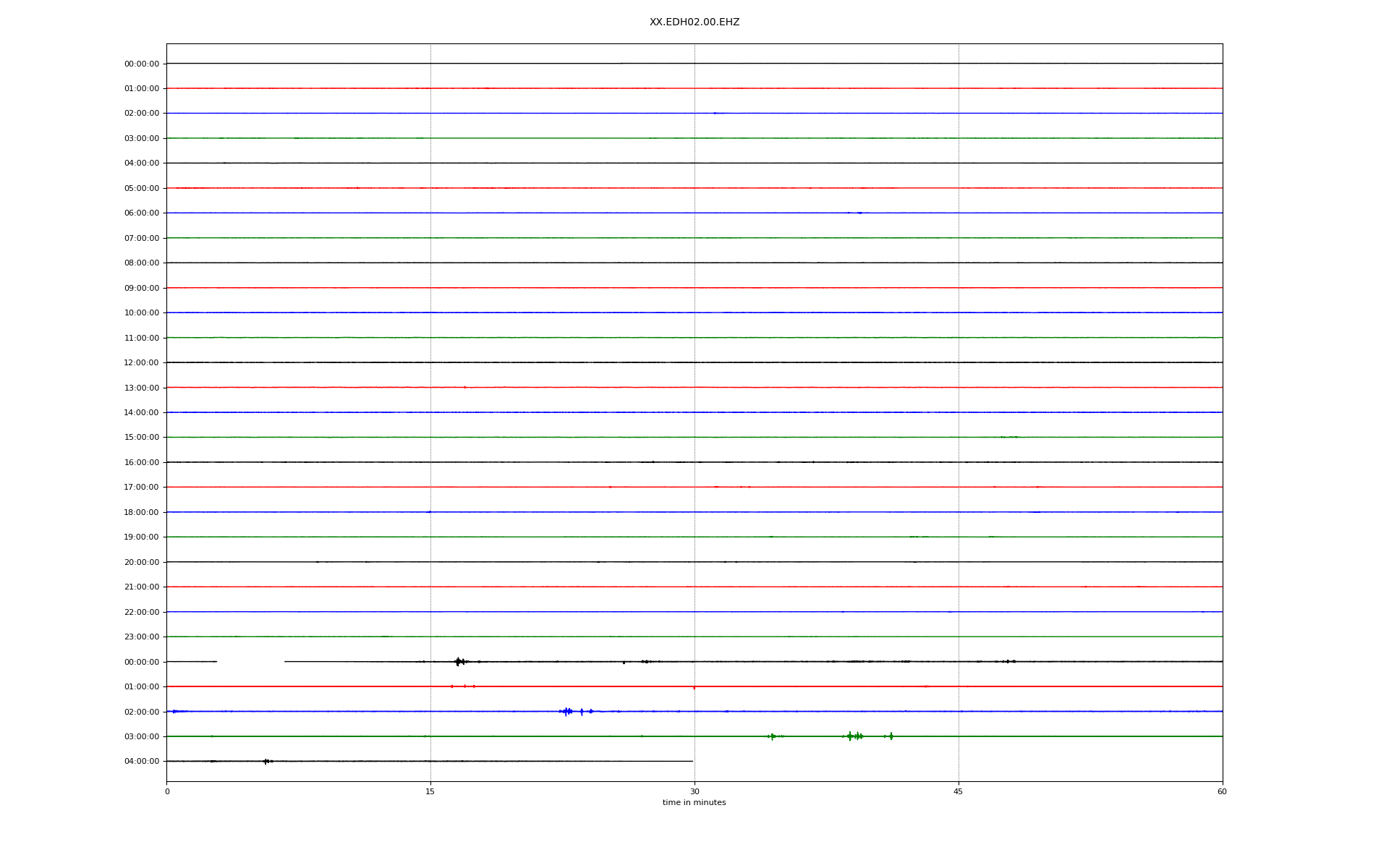This screenshot has height=868, width=1389.
Task: Click the red spike at the 30-minute line
Action: coord(694,687)
